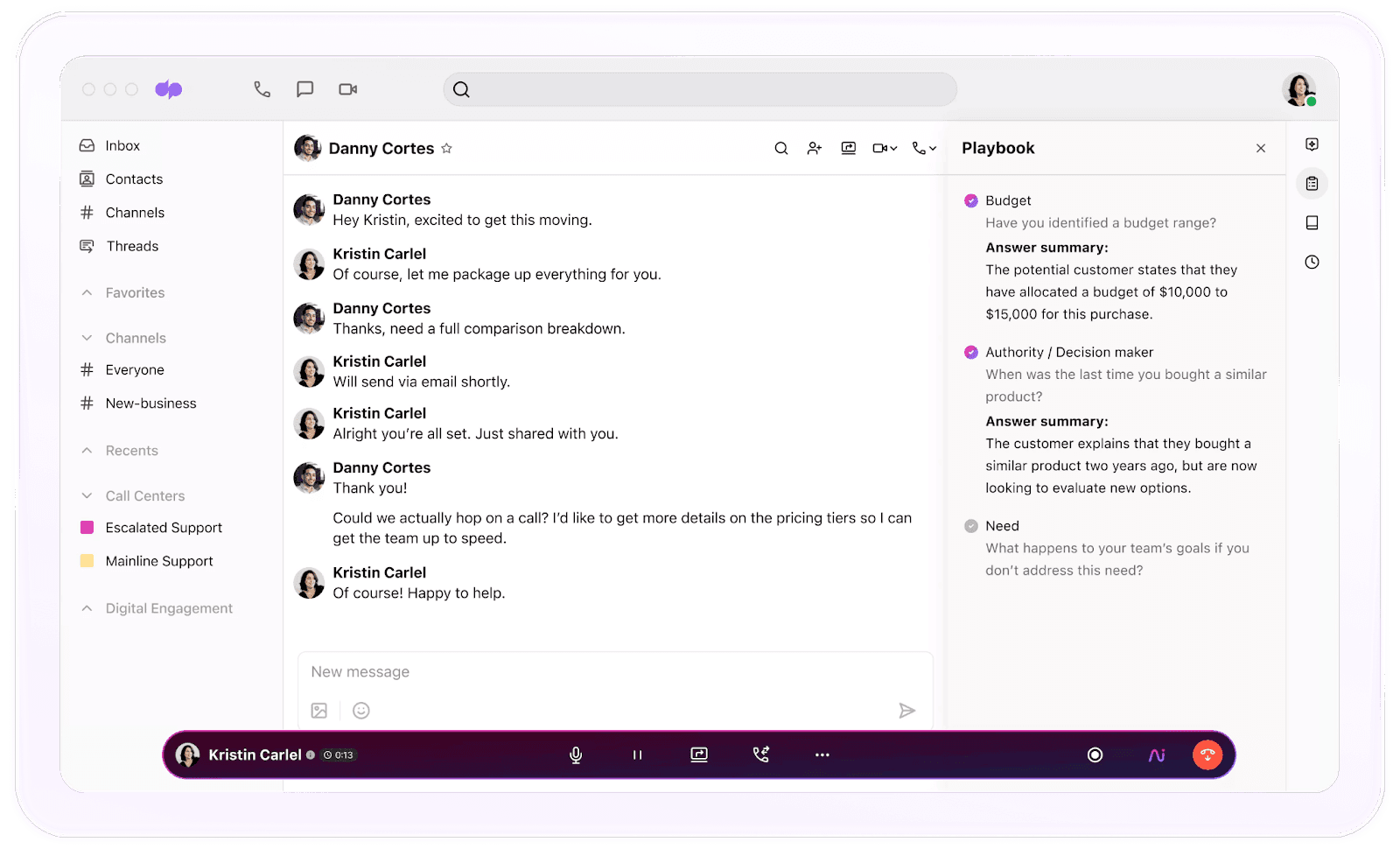Pause or hold the active call
This screenshot has height=849, width=1400.
tap(637, 754)
